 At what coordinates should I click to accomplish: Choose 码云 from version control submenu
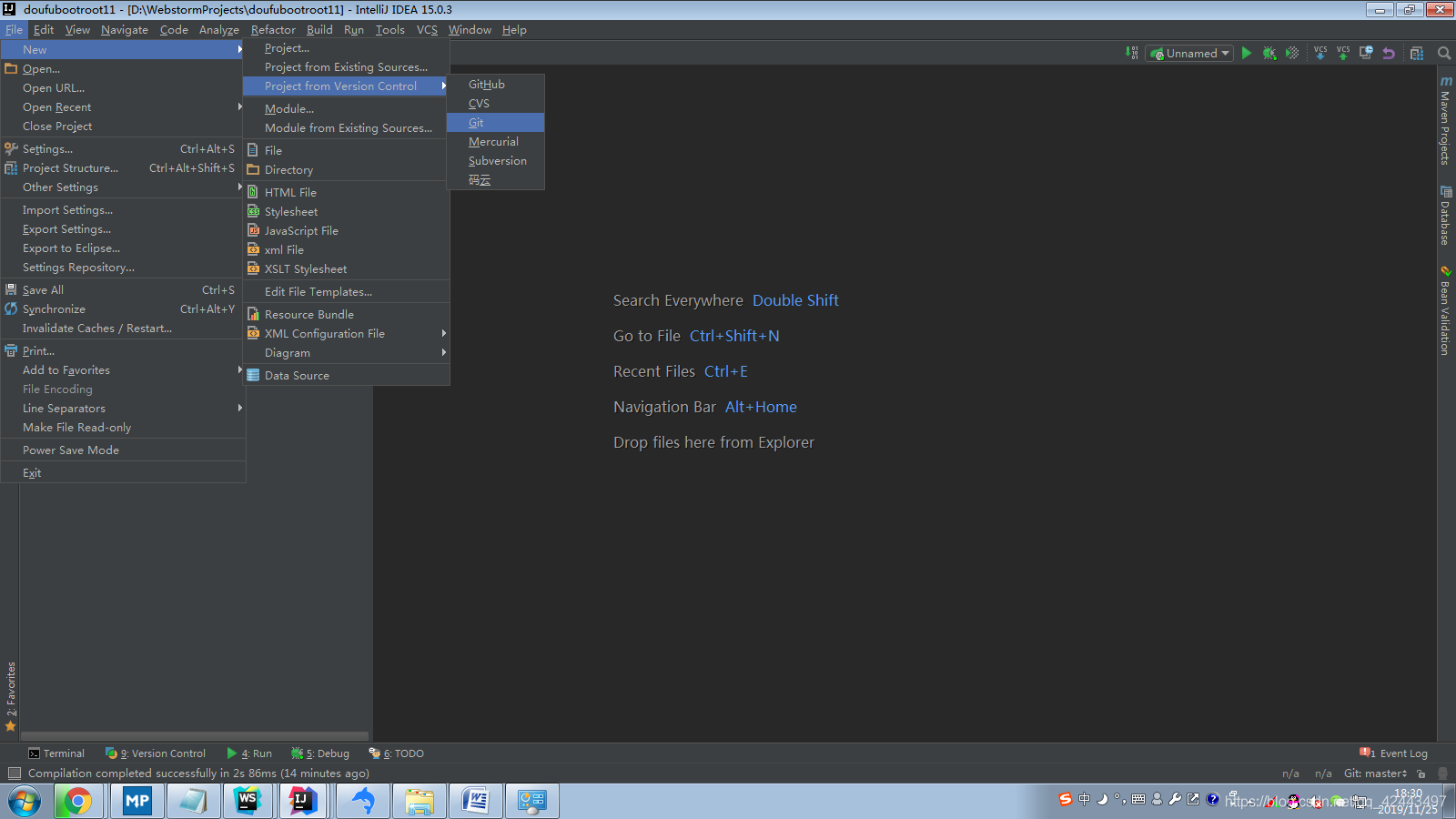pos(496,180)
